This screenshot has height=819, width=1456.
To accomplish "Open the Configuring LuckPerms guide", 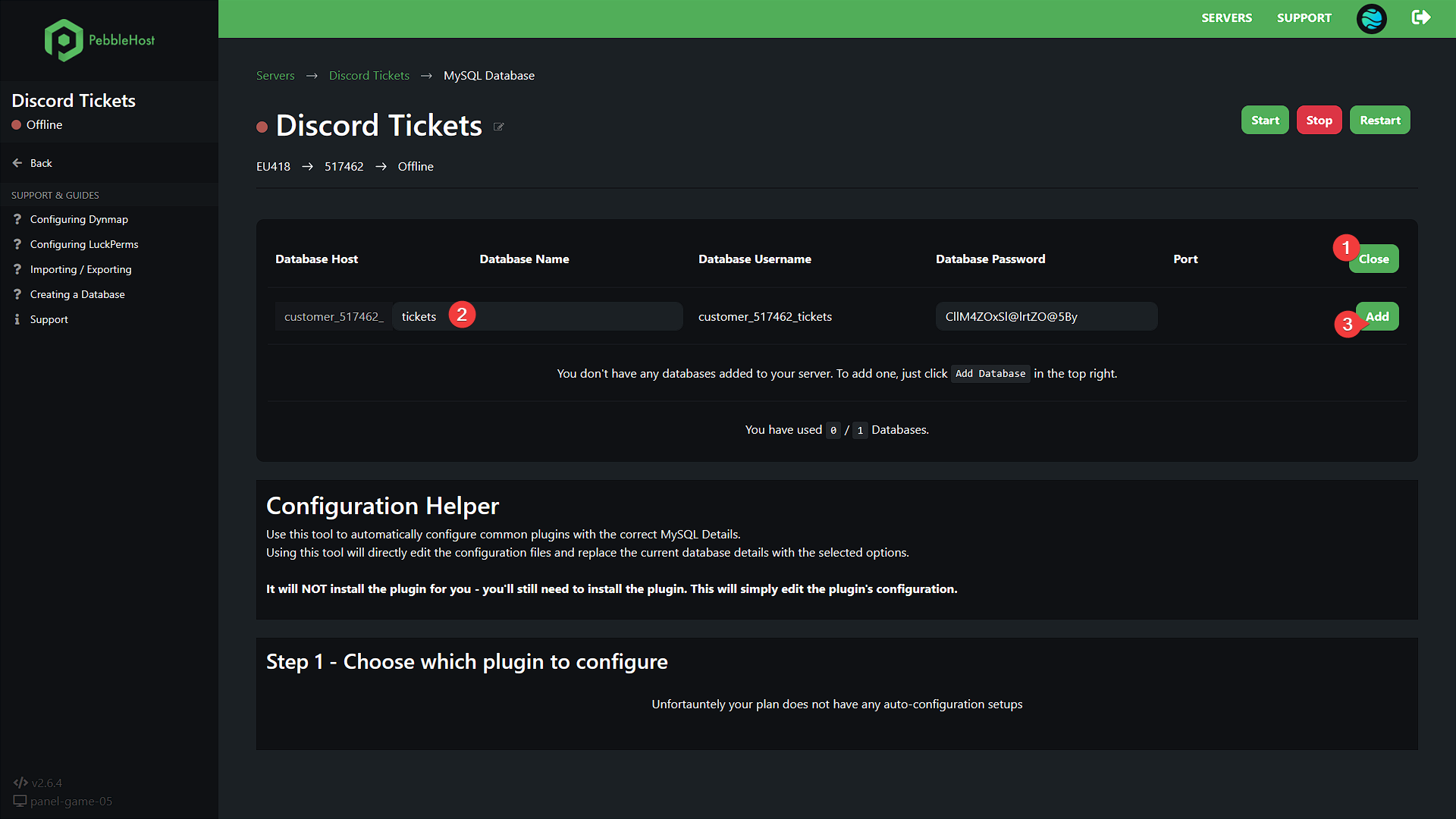I will point(83,244).
